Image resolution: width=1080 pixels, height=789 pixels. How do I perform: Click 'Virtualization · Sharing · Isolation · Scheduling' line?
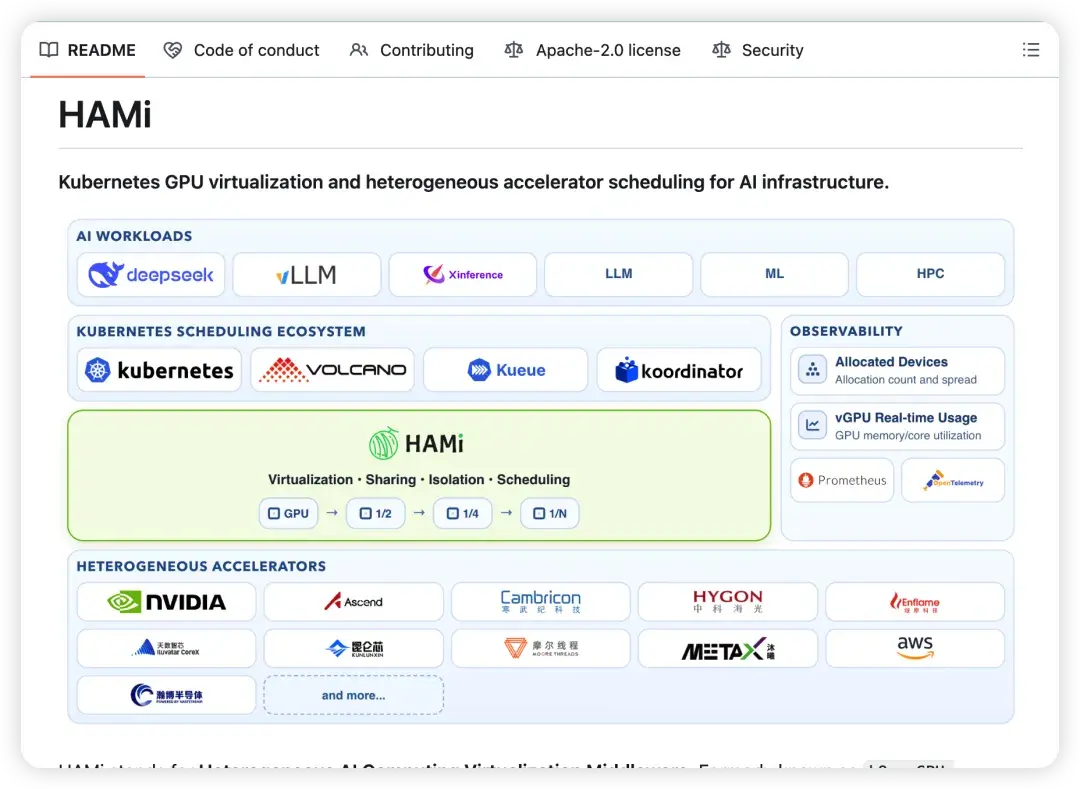click(419, 480)
